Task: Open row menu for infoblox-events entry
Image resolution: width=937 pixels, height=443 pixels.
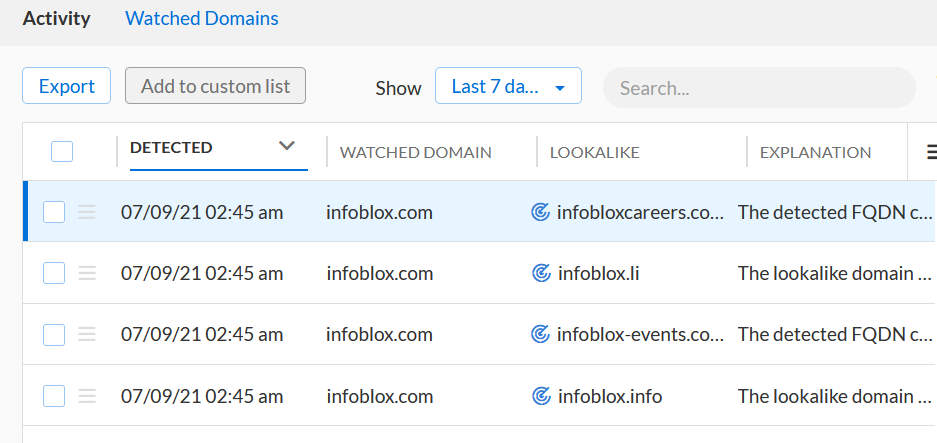Action: pos(87,335)
